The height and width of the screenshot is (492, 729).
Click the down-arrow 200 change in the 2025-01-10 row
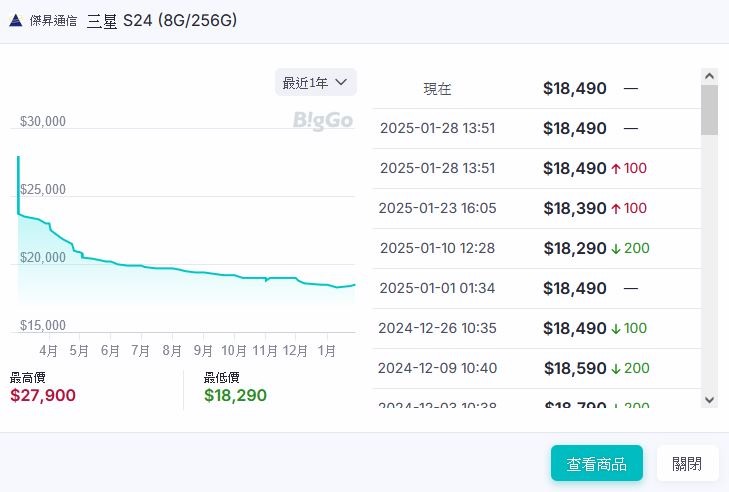point(630,248)
